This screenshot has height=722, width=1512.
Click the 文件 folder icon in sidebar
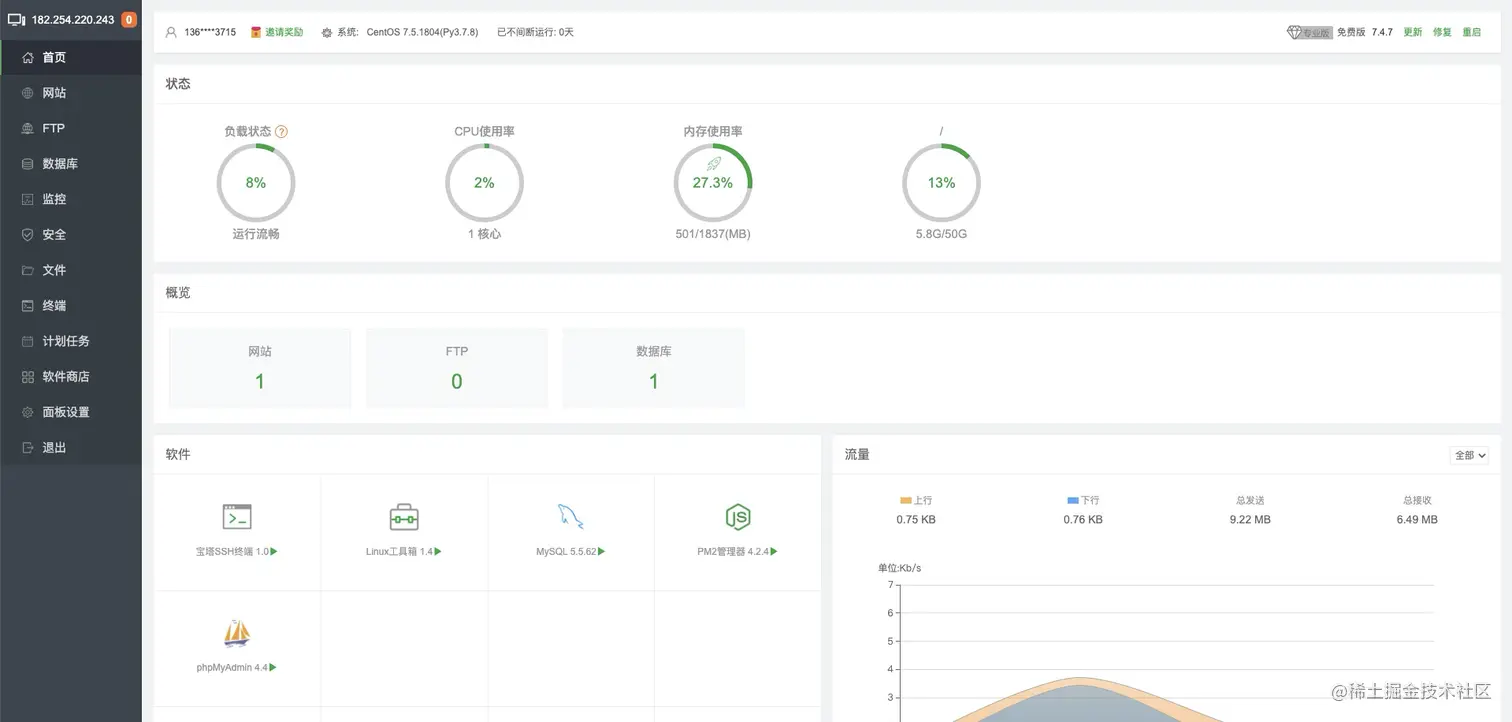click(28, 270)
